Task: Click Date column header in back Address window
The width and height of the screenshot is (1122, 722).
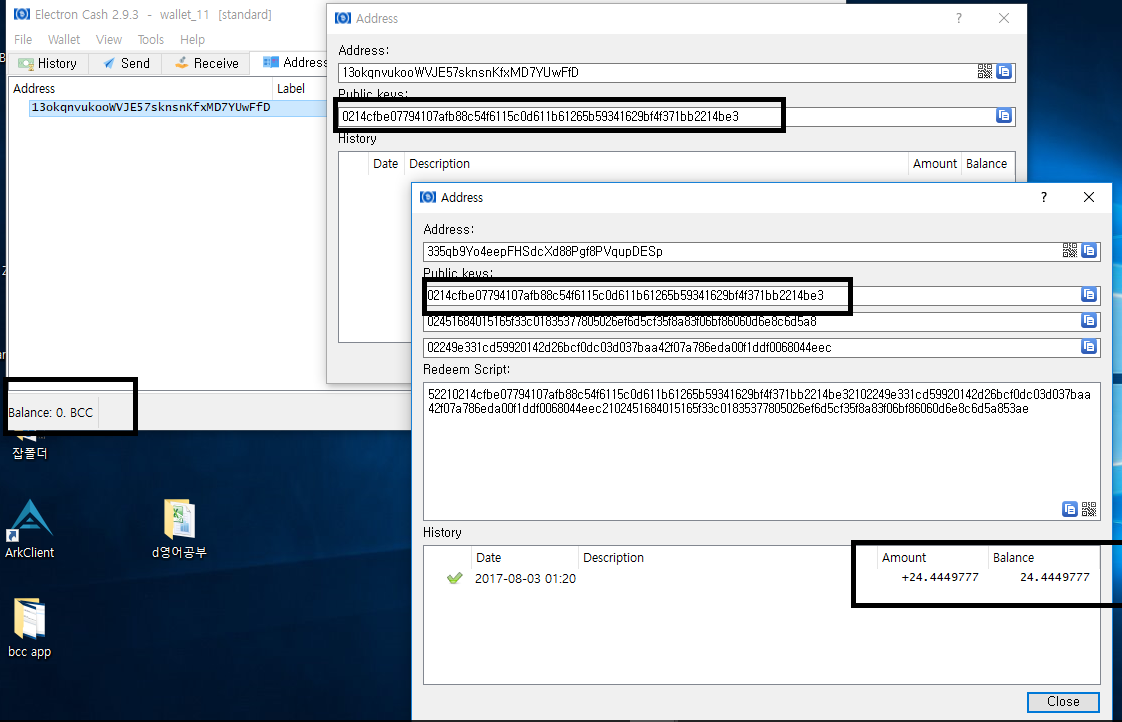Action: 386,164
